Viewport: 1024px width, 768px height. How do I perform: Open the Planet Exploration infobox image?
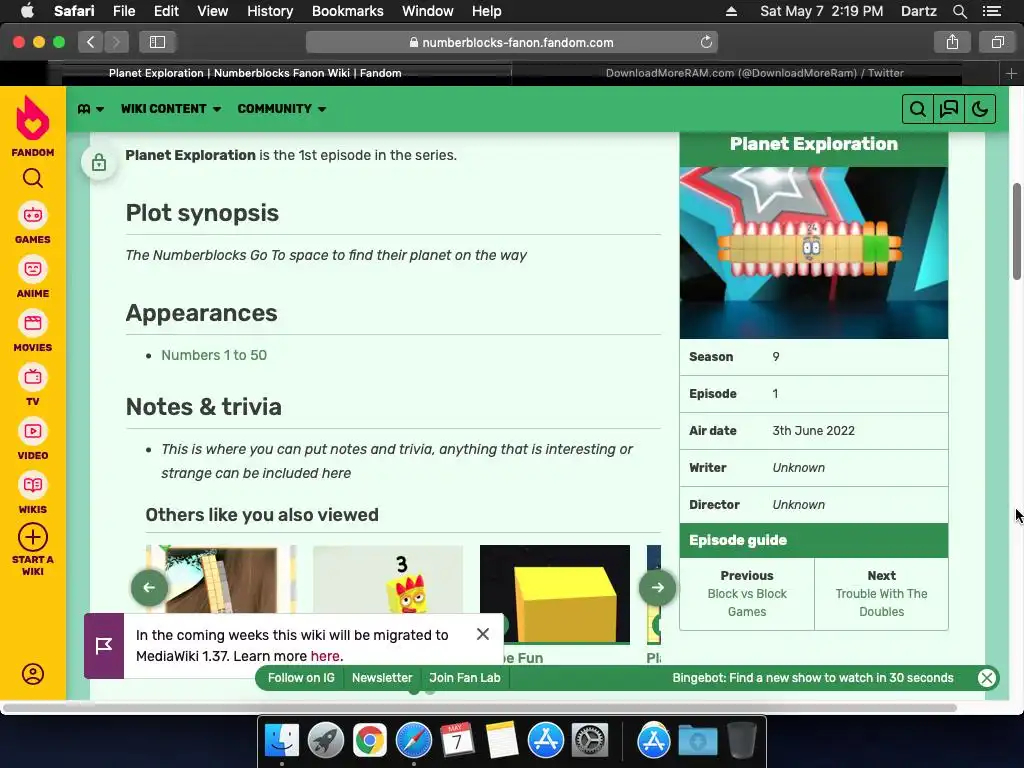click(814, 253)
